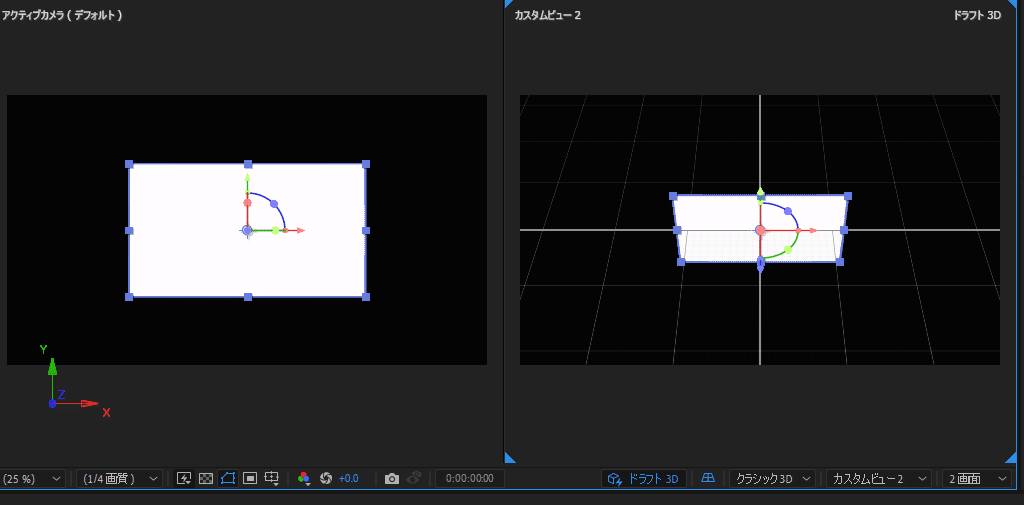The image size is (1024, 505).
Task: Click red X-axis arrow in custom view 2
Action: 812,231
